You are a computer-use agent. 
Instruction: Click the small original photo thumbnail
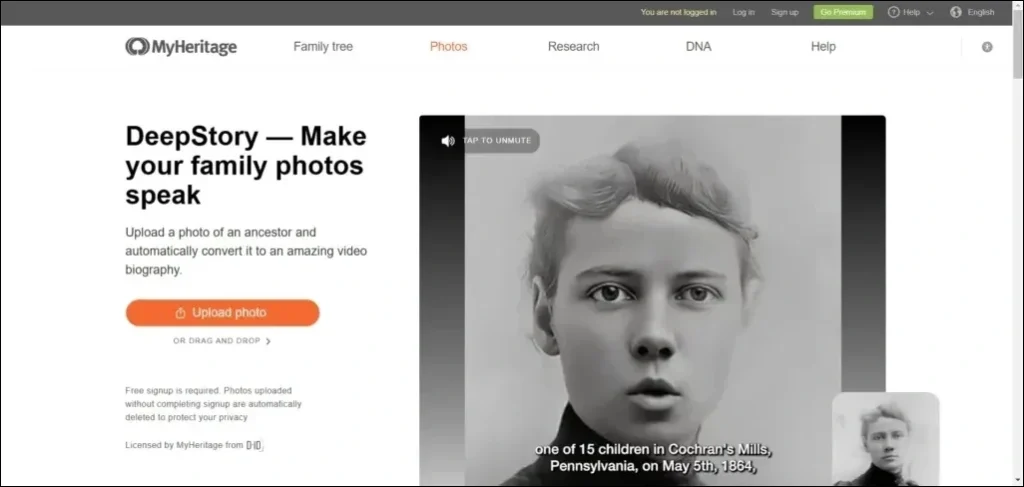pyautogui.click(x=886, y=439)
